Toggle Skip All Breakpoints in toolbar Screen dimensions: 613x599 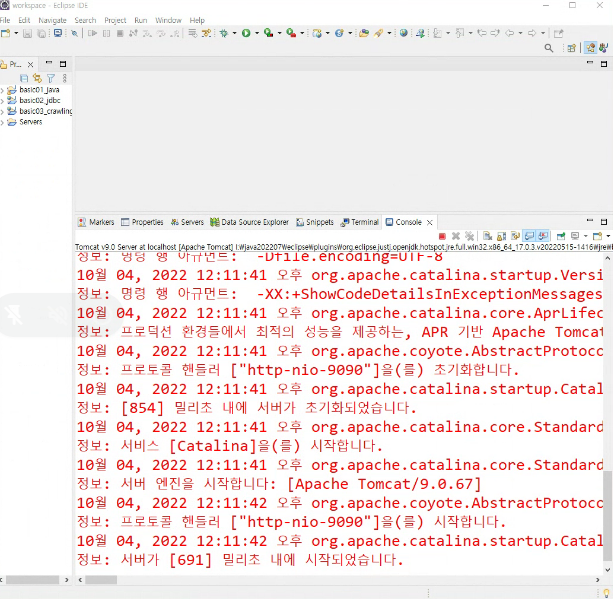74,33
